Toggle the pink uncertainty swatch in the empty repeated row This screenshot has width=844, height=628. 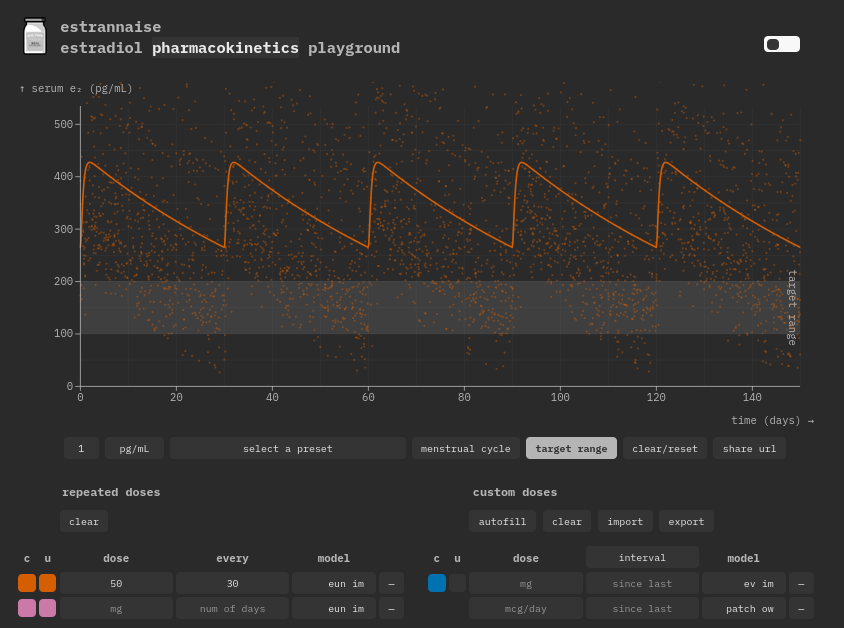coord(47,608)
